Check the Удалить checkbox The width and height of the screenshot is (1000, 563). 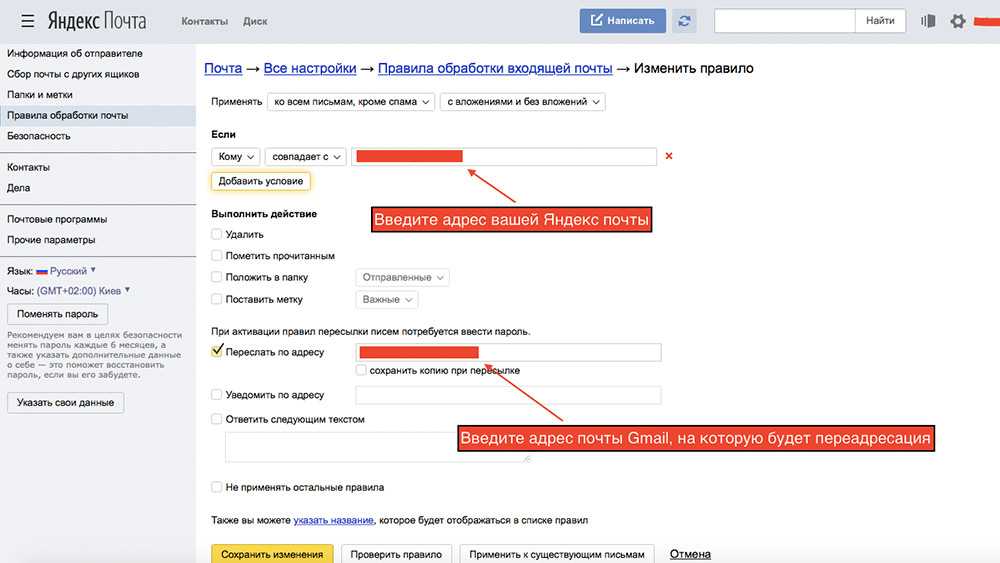pyautogui.click(x=217, y=234)
